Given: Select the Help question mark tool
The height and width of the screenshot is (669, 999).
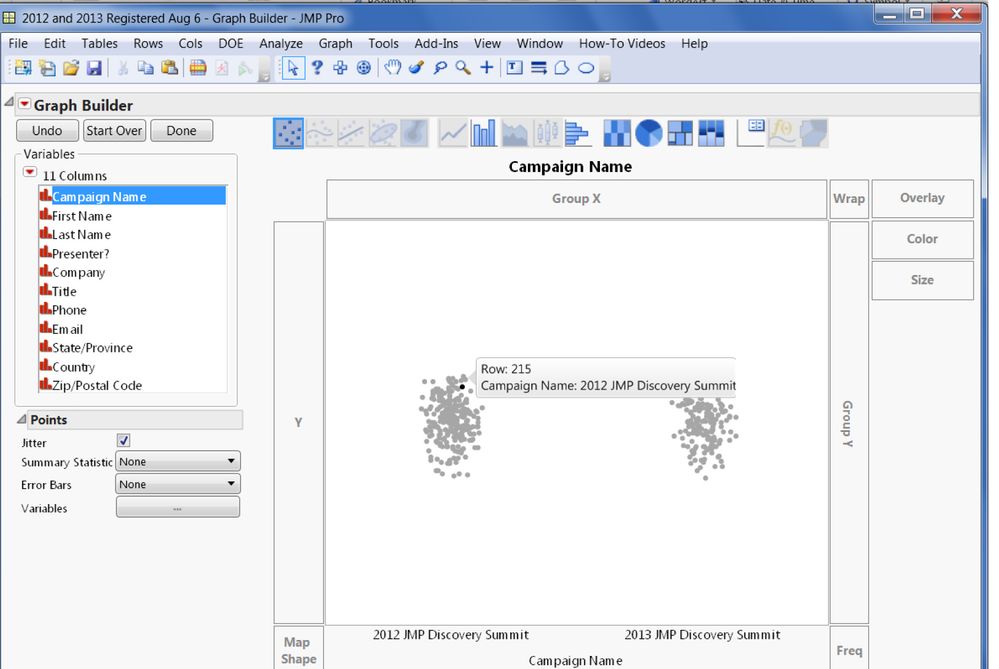Looking at the screenshot, I should coord(317,68).
